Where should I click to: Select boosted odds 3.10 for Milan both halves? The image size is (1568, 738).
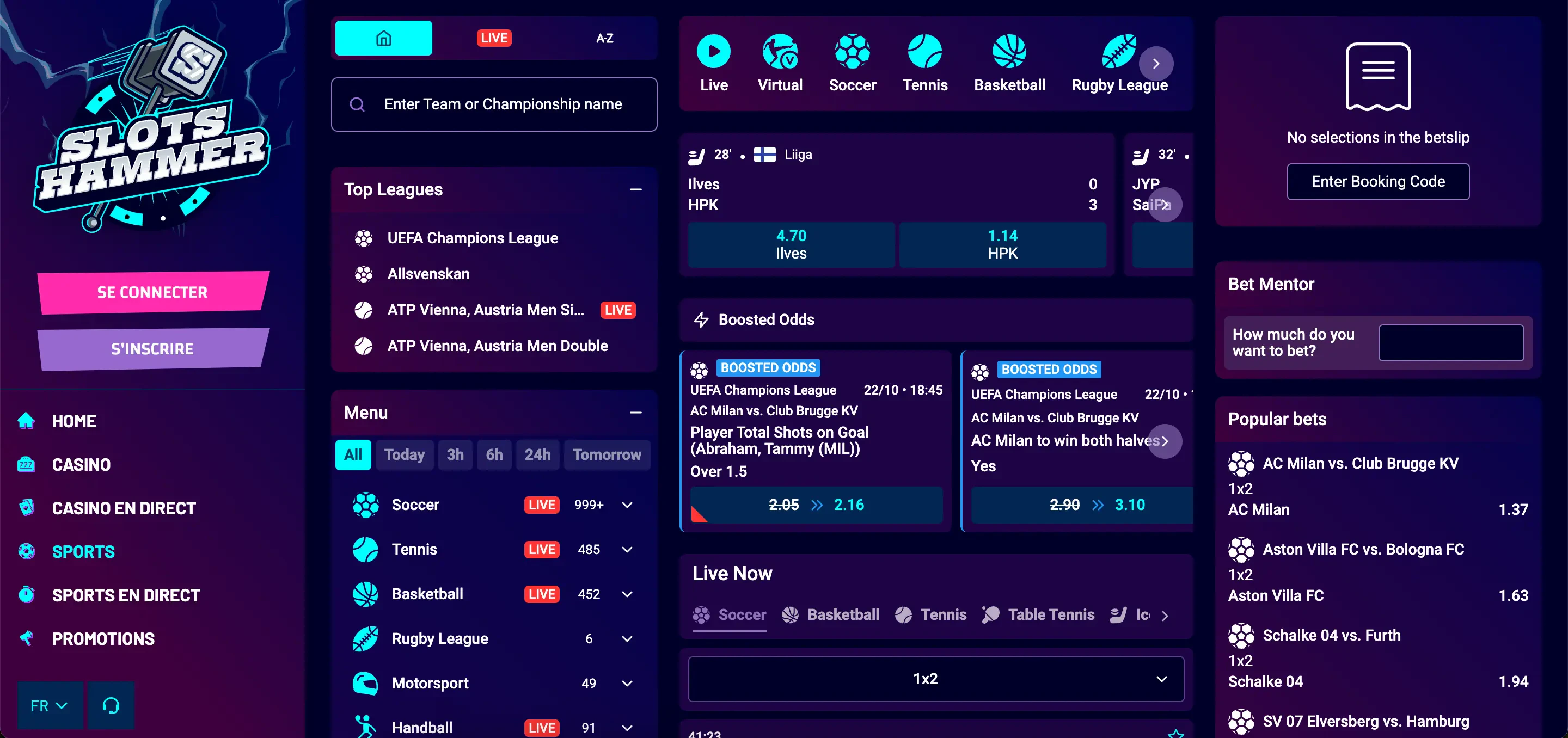point(1082,505)
